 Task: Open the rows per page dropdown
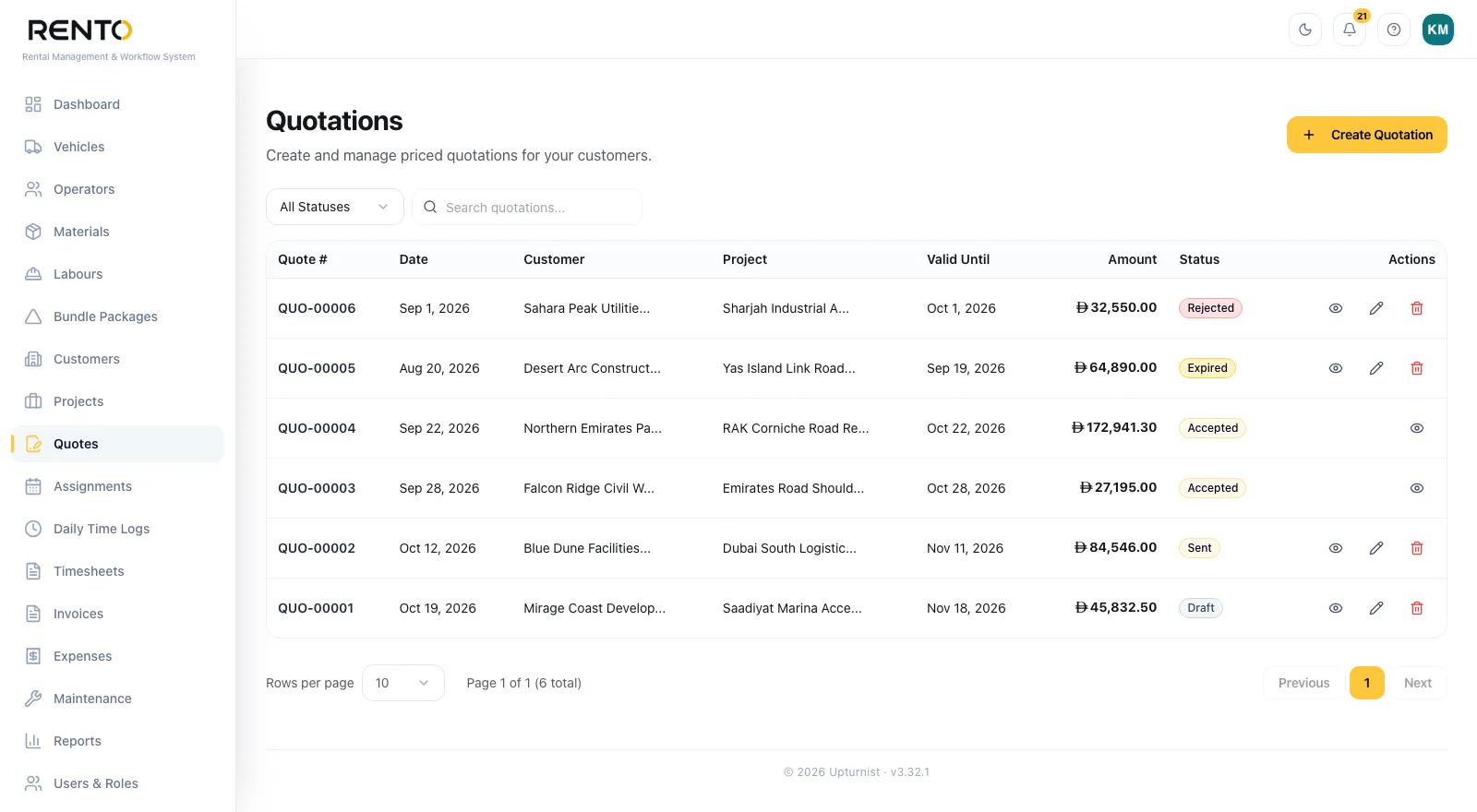(403, 683)
